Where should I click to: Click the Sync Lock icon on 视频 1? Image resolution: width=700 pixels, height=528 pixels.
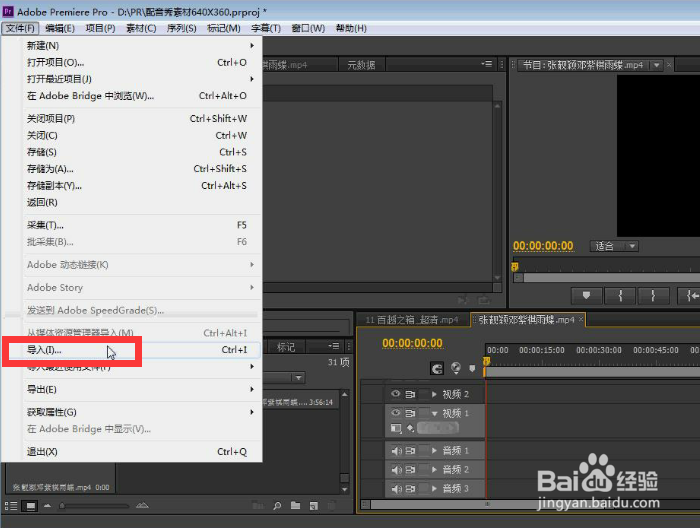pos(410,413)
